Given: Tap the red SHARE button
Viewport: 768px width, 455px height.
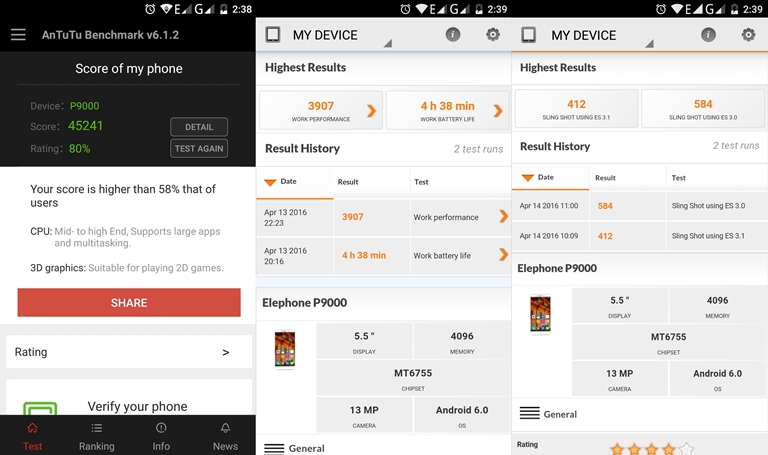Looking at the screenshot, I should pyautogui.click(x=129, y=303).
